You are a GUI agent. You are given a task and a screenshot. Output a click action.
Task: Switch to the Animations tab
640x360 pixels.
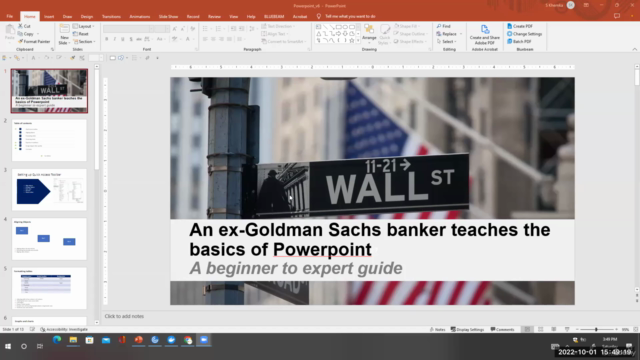(x=140, y=17)
